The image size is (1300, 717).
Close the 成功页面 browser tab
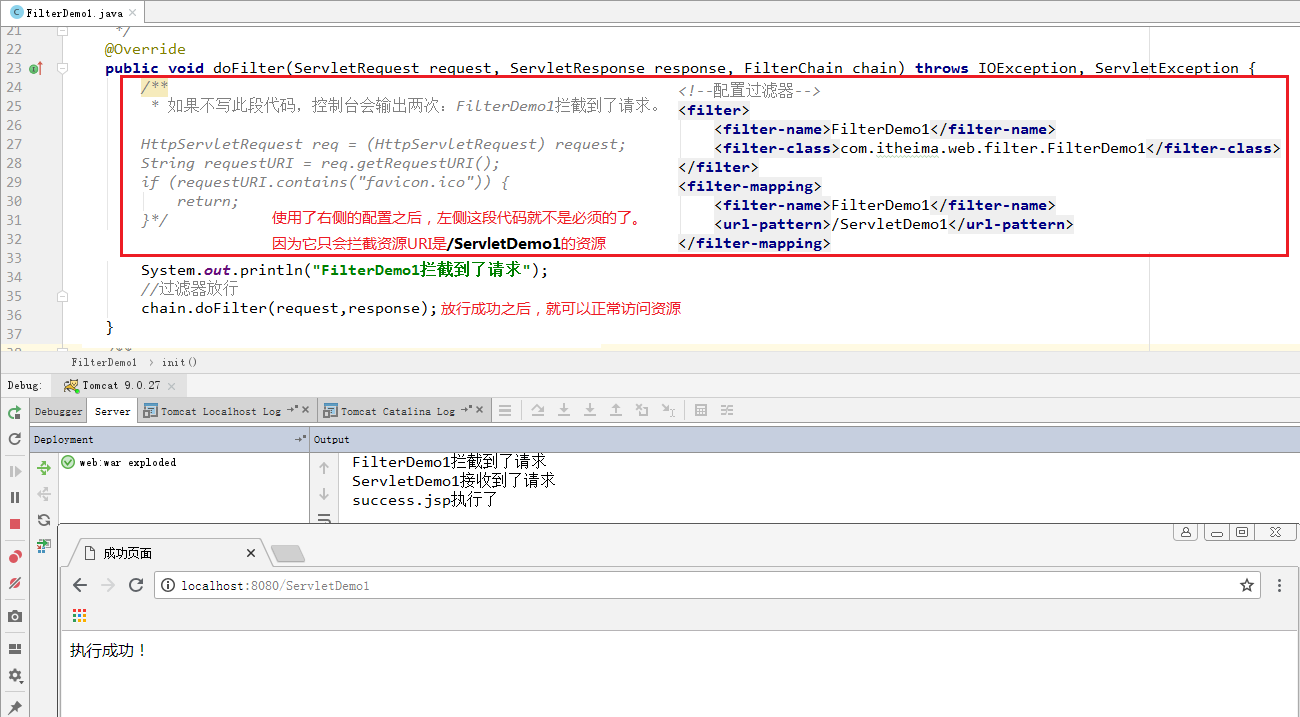[x=251, y=553]
